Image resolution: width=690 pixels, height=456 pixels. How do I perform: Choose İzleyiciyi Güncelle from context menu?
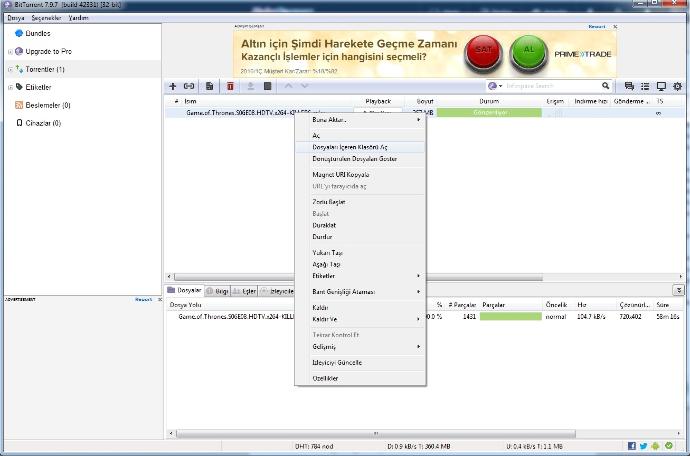coord(360,363)
